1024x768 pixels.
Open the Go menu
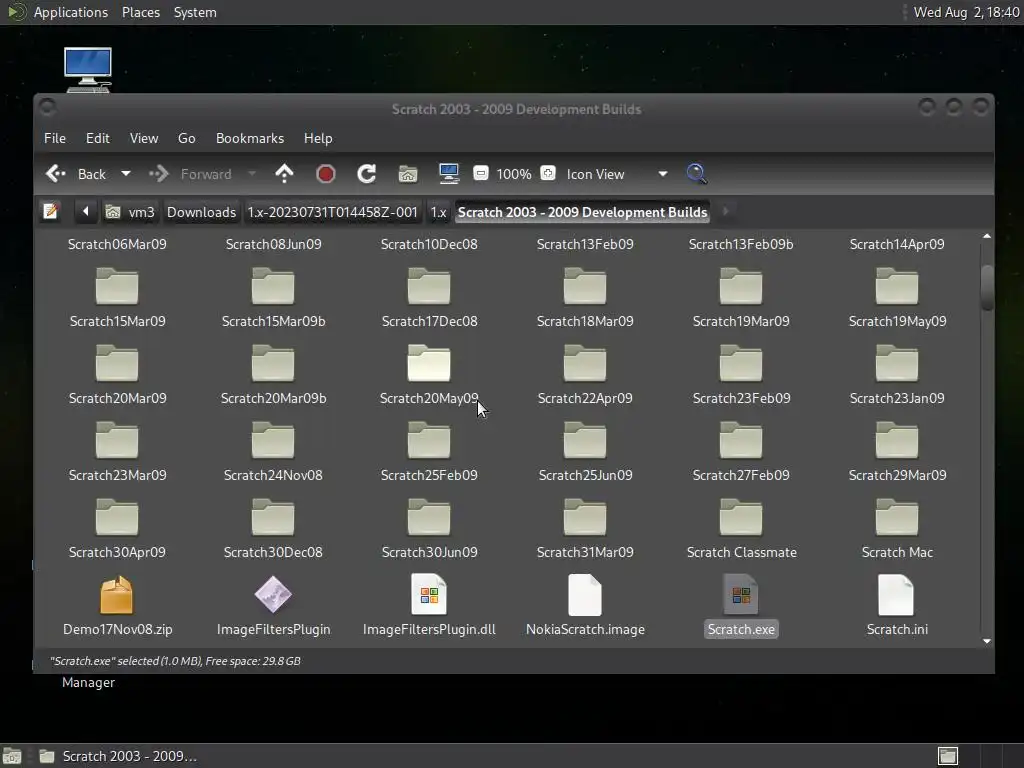click(186, 138)
